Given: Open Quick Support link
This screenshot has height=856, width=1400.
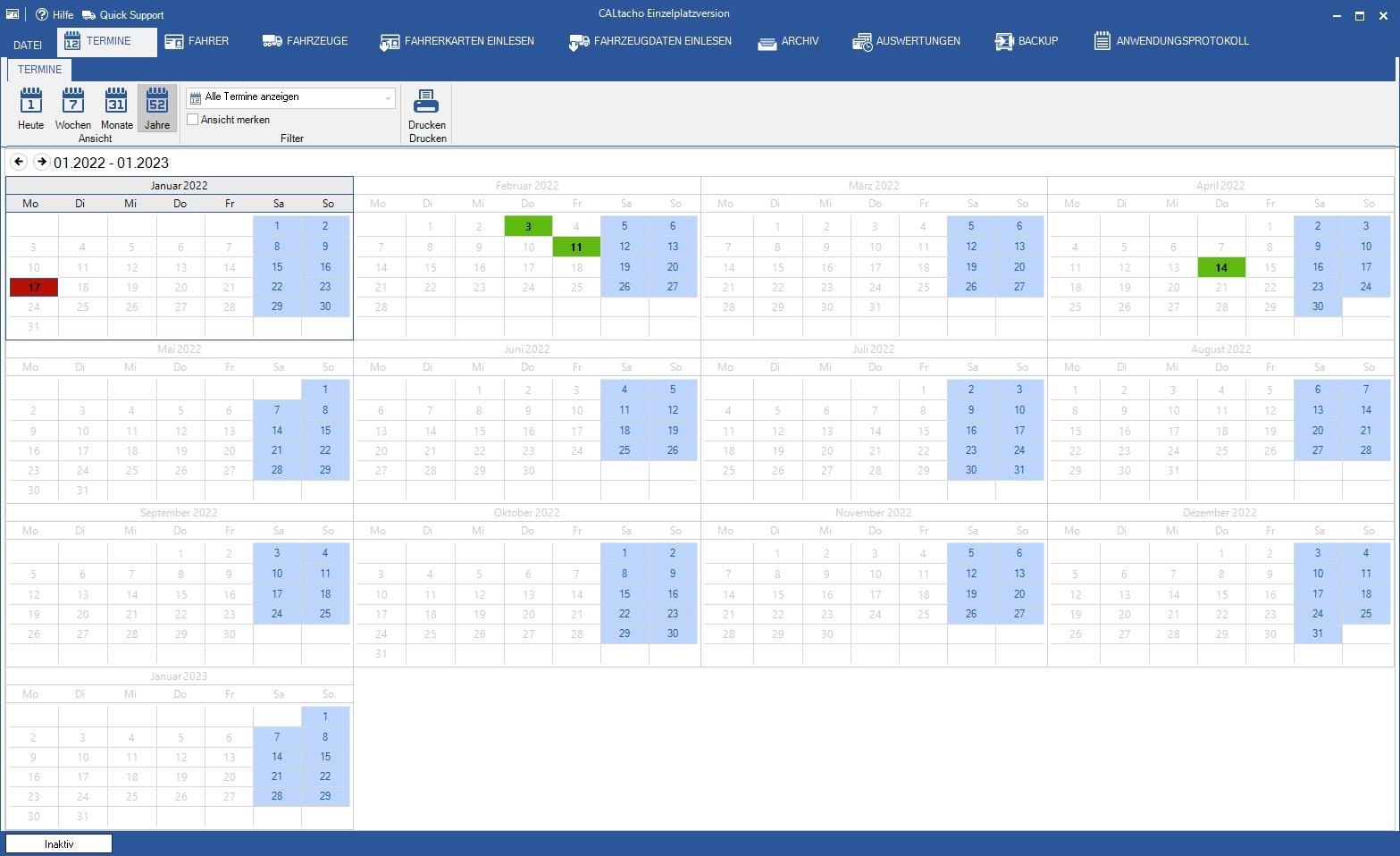Looking at the screenshot, I should 122,15.
